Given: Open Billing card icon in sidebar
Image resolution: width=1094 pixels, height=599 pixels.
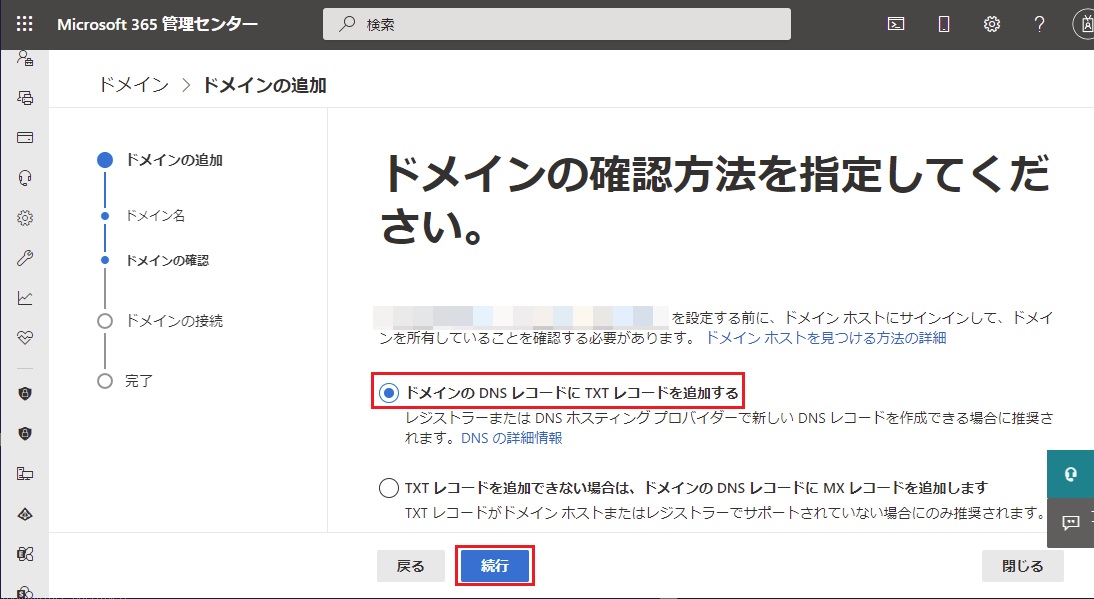Looking at the screenshot, I should [x=25, y=137].
